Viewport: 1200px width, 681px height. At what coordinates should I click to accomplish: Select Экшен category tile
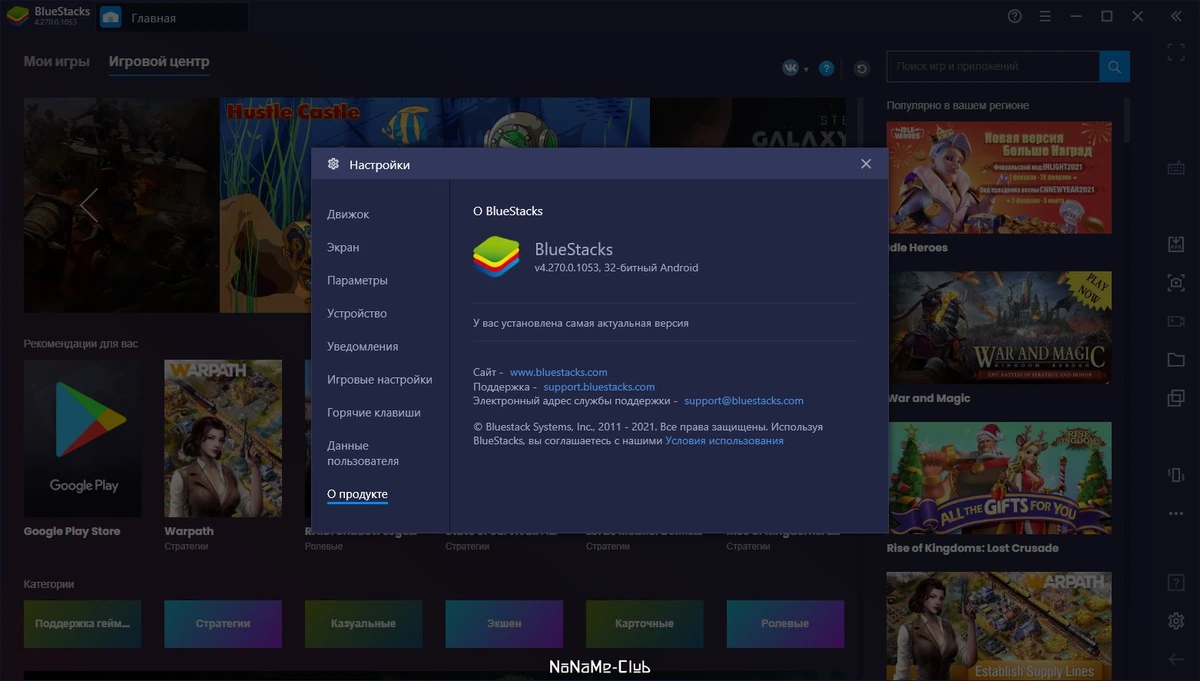pyautogui.click(x=504, y=623)
